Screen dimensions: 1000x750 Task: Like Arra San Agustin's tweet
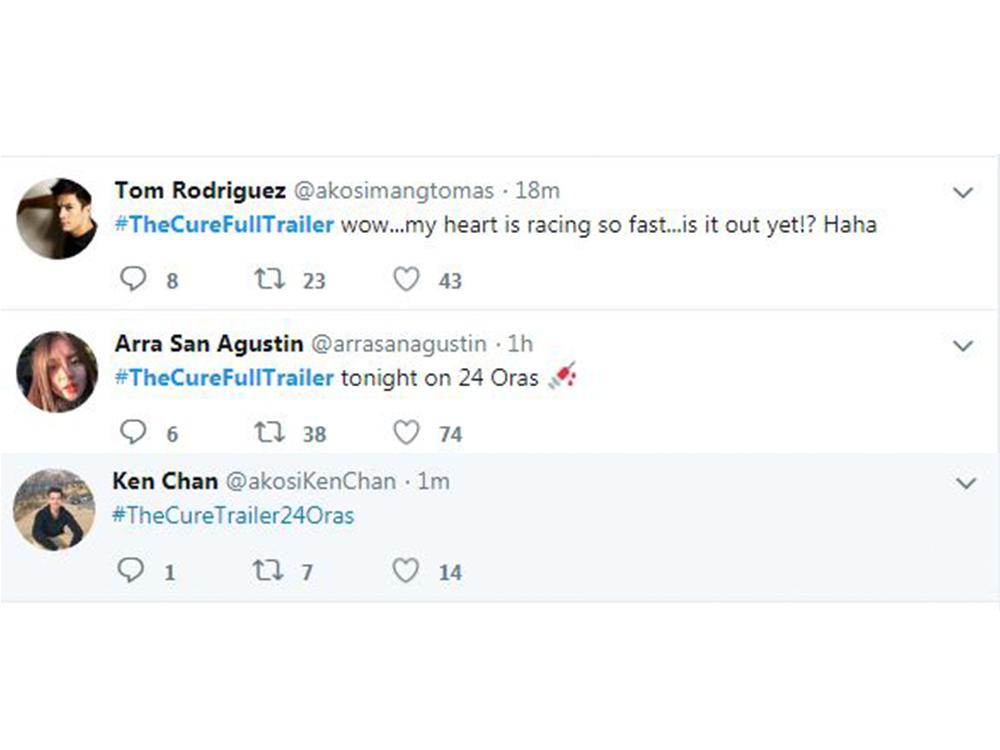click(x=406, y=432)
